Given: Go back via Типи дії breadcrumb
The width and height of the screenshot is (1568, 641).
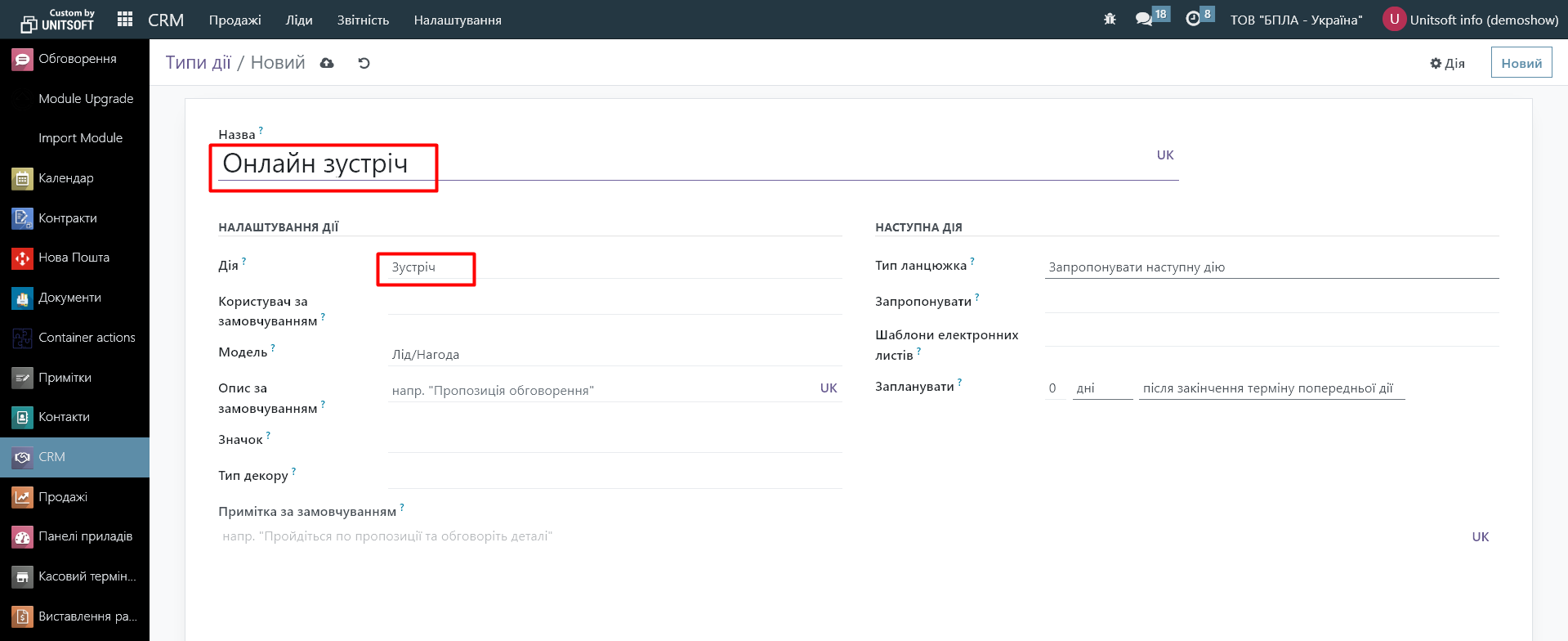Looking at the screenshot, I should (199, 63).
